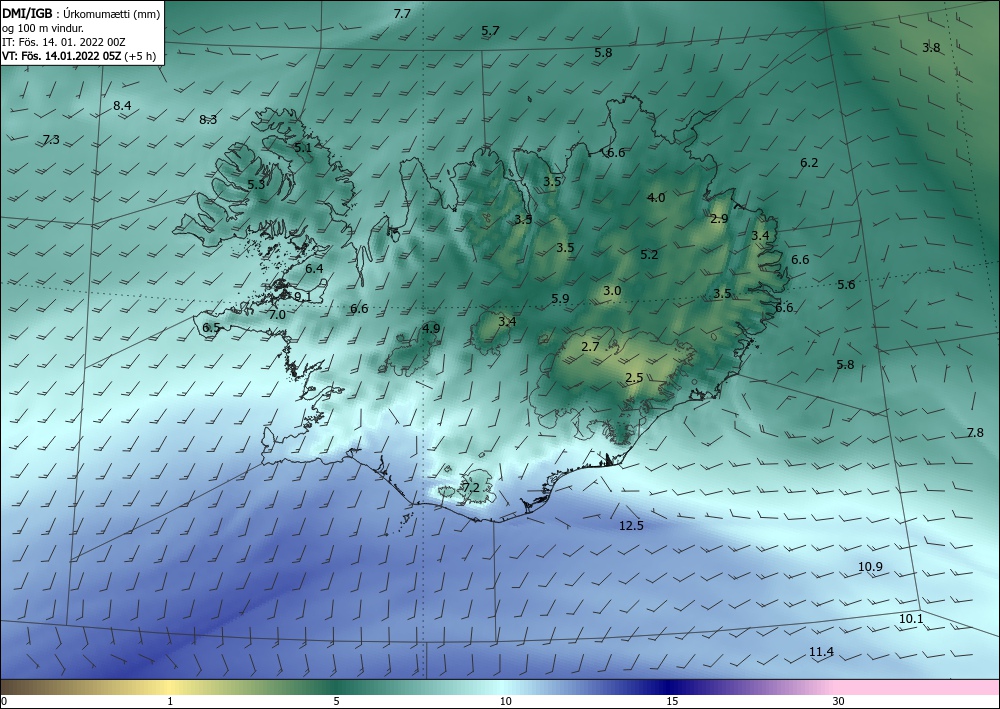
Task: Click the color scale tick label 15
Action: coord(672,702)
